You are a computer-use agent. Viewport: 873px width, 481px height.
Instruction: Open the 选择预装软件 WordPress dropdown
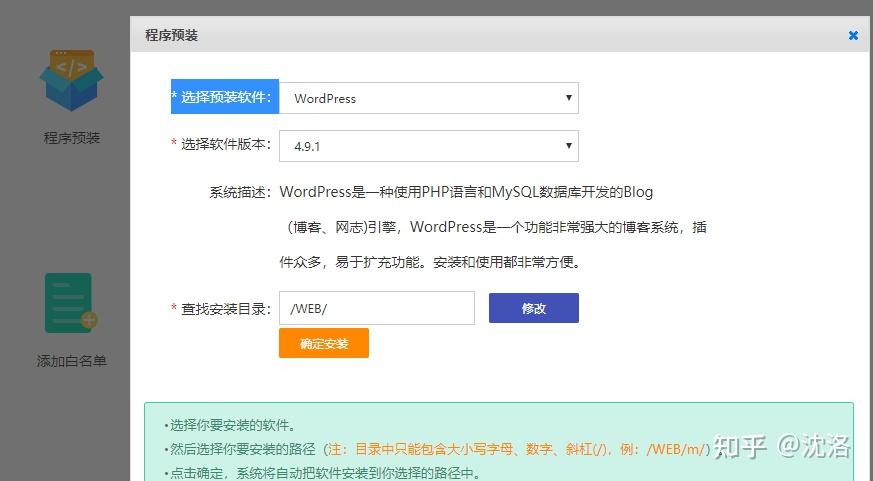pyautogui.click(x=429, y=98)
